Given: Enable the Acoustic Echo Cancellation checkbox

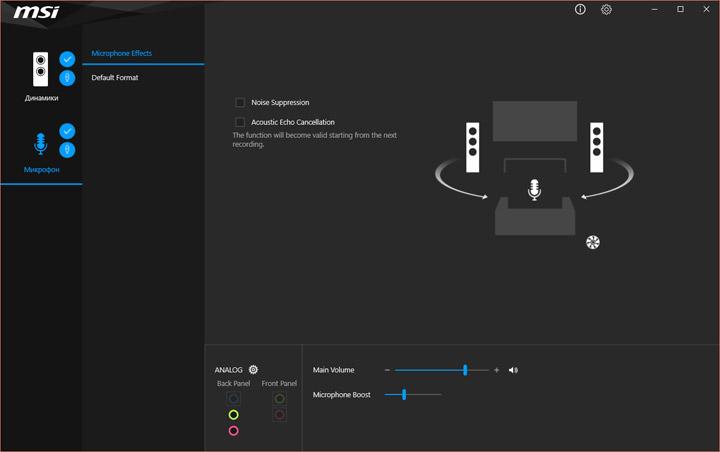Looking at the screenshot, I should click(x=240, y=122).
